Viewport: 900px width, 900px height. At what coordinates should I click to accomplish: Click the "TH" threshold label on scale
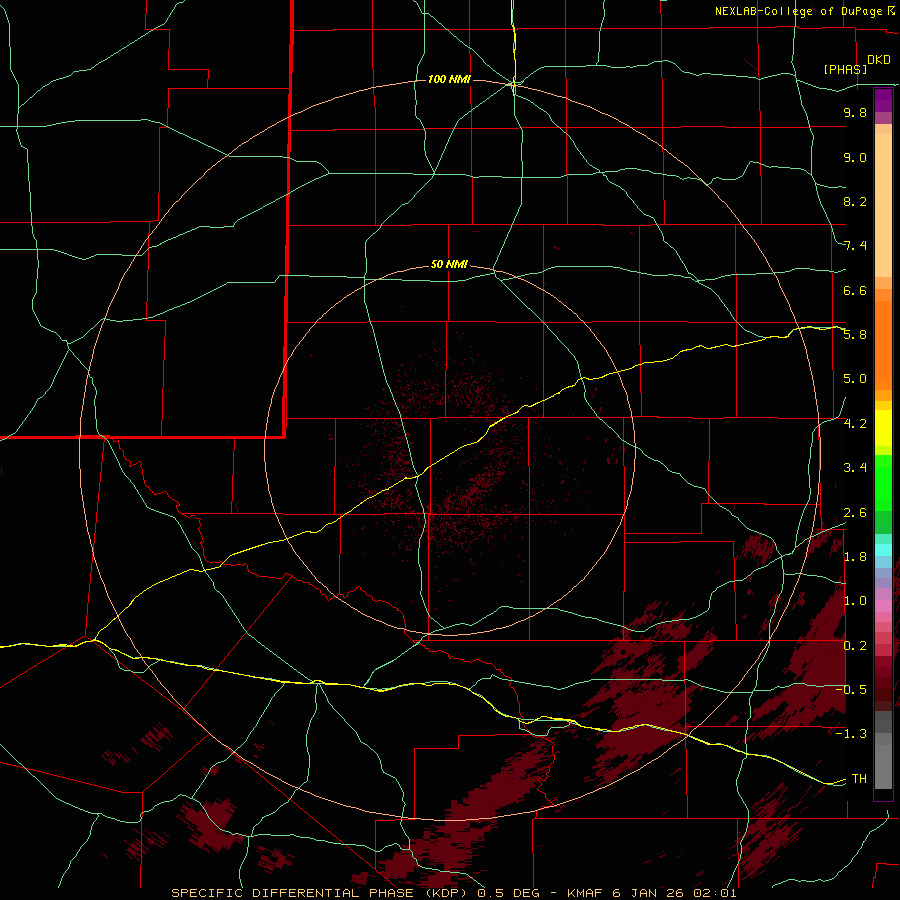859,778
